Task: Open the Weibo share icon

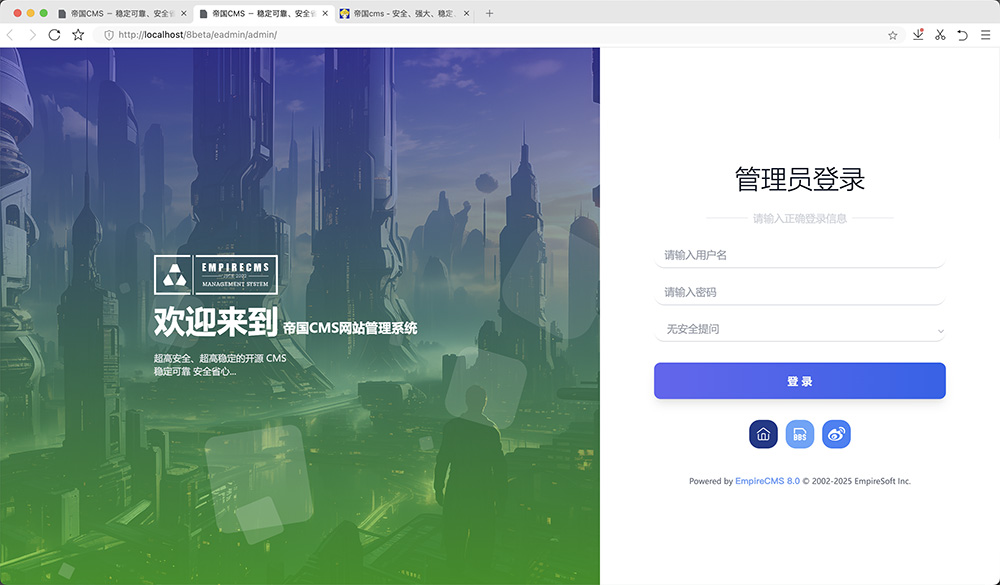Action: point(837,434)
